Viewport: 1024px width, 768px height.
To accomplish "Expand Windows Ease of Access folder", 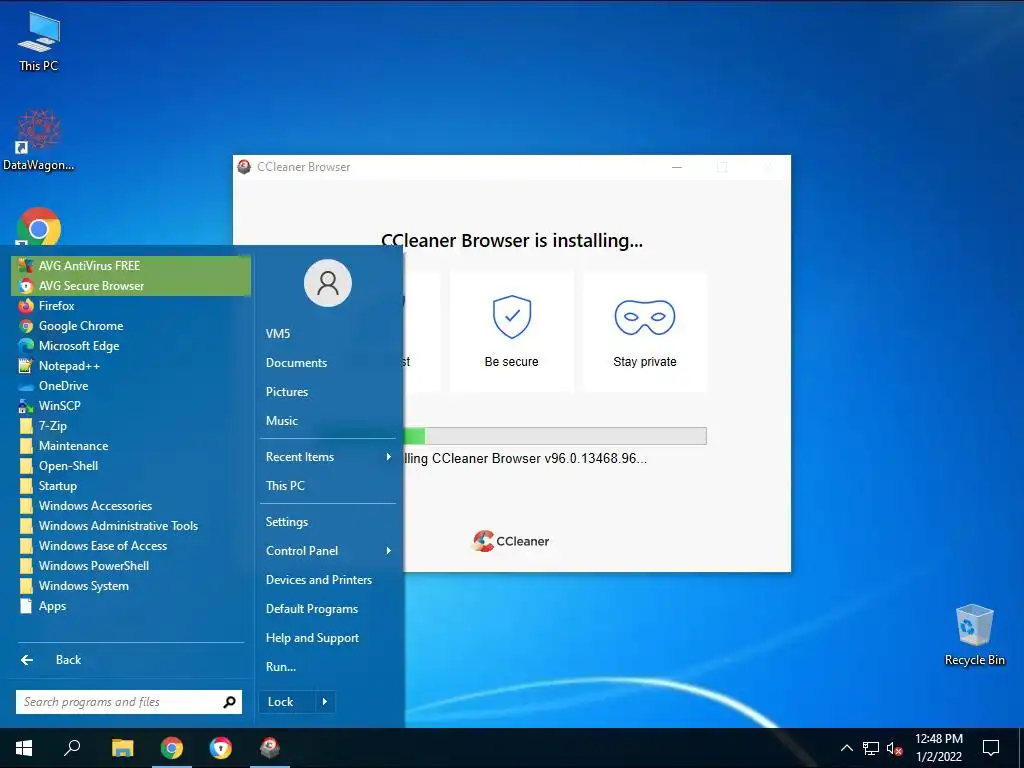I will [131, 546].
